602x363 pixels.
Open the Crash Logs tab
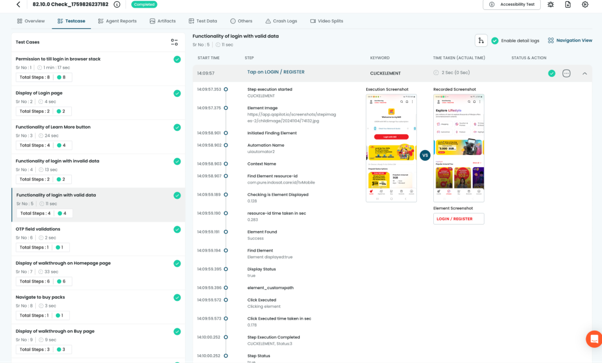click(281, 21)
